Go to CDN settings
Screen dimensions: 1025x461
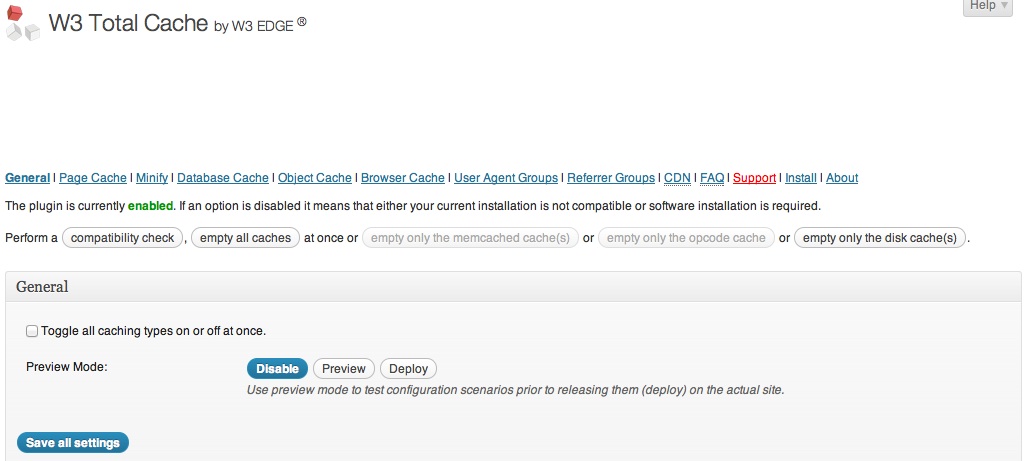[x=677, y=178]
